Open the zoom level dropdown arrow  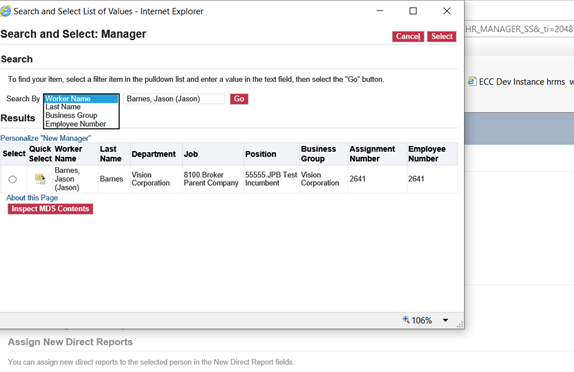click(x=445, y=320)
